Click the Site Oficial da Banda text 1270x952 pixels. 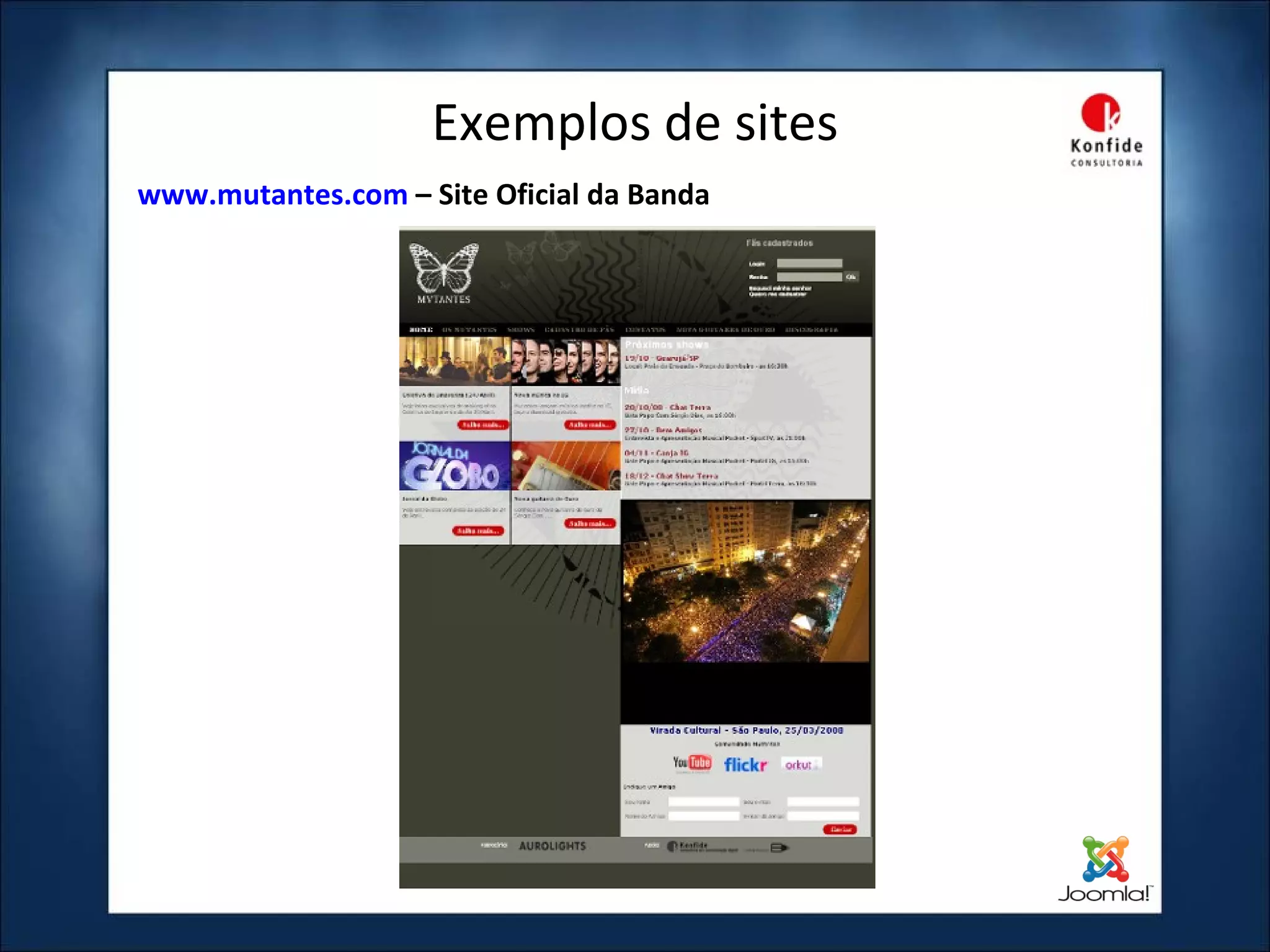point(574,195)
